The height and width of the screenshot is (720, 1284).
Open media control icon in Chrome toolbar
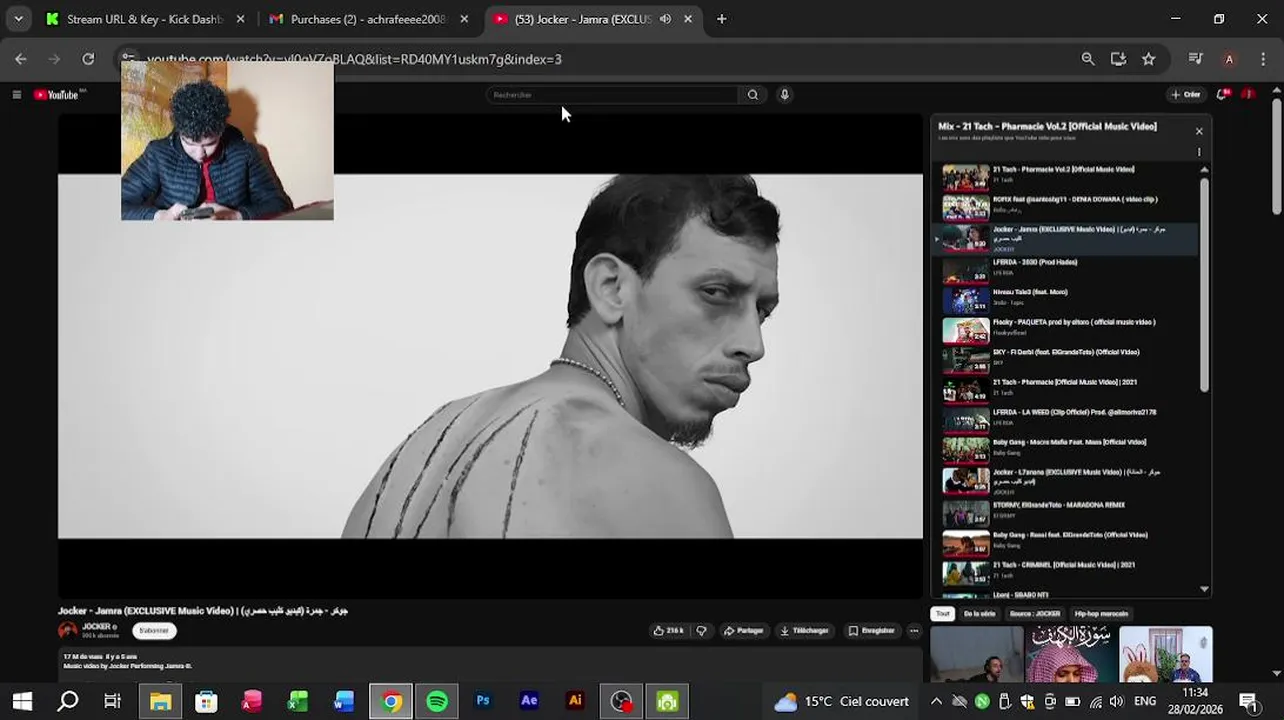click(x=1195, y=59)
